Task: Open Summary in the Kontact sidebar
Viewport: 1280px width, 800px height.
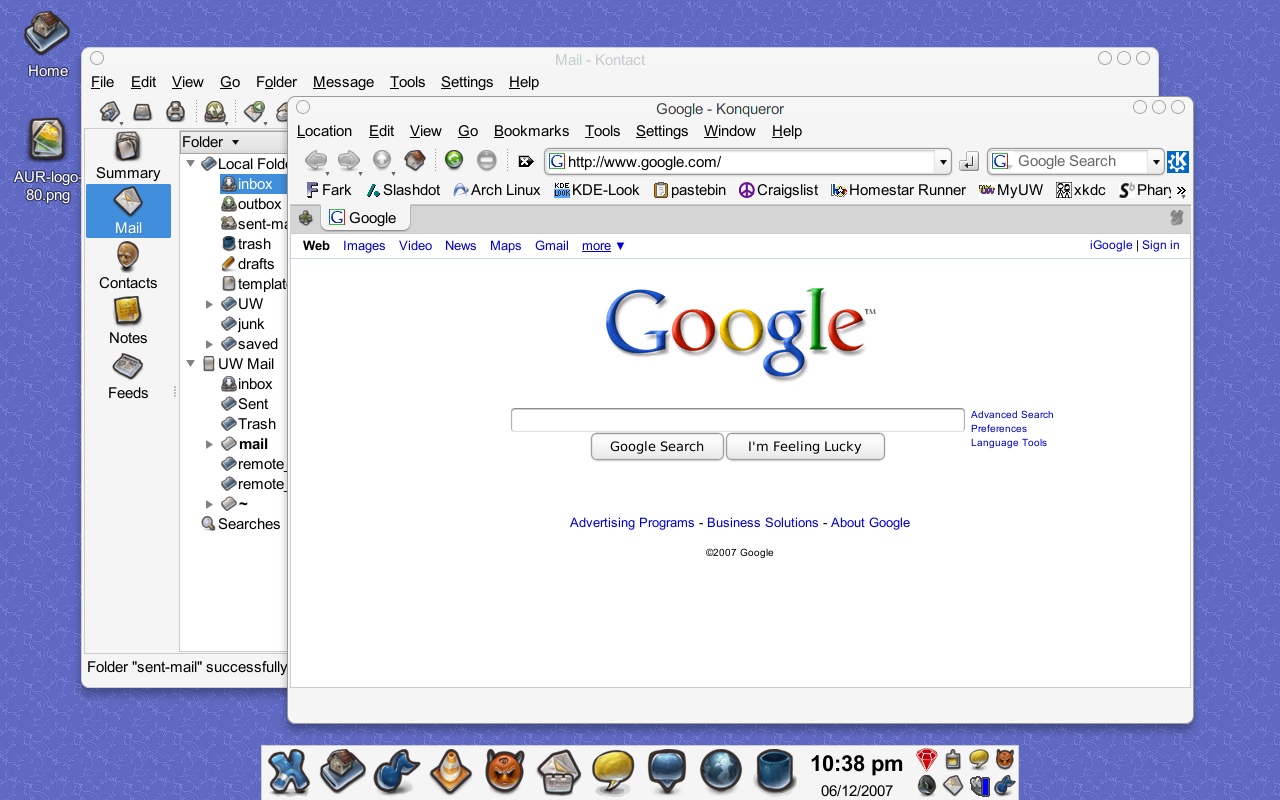Action: 128,156
